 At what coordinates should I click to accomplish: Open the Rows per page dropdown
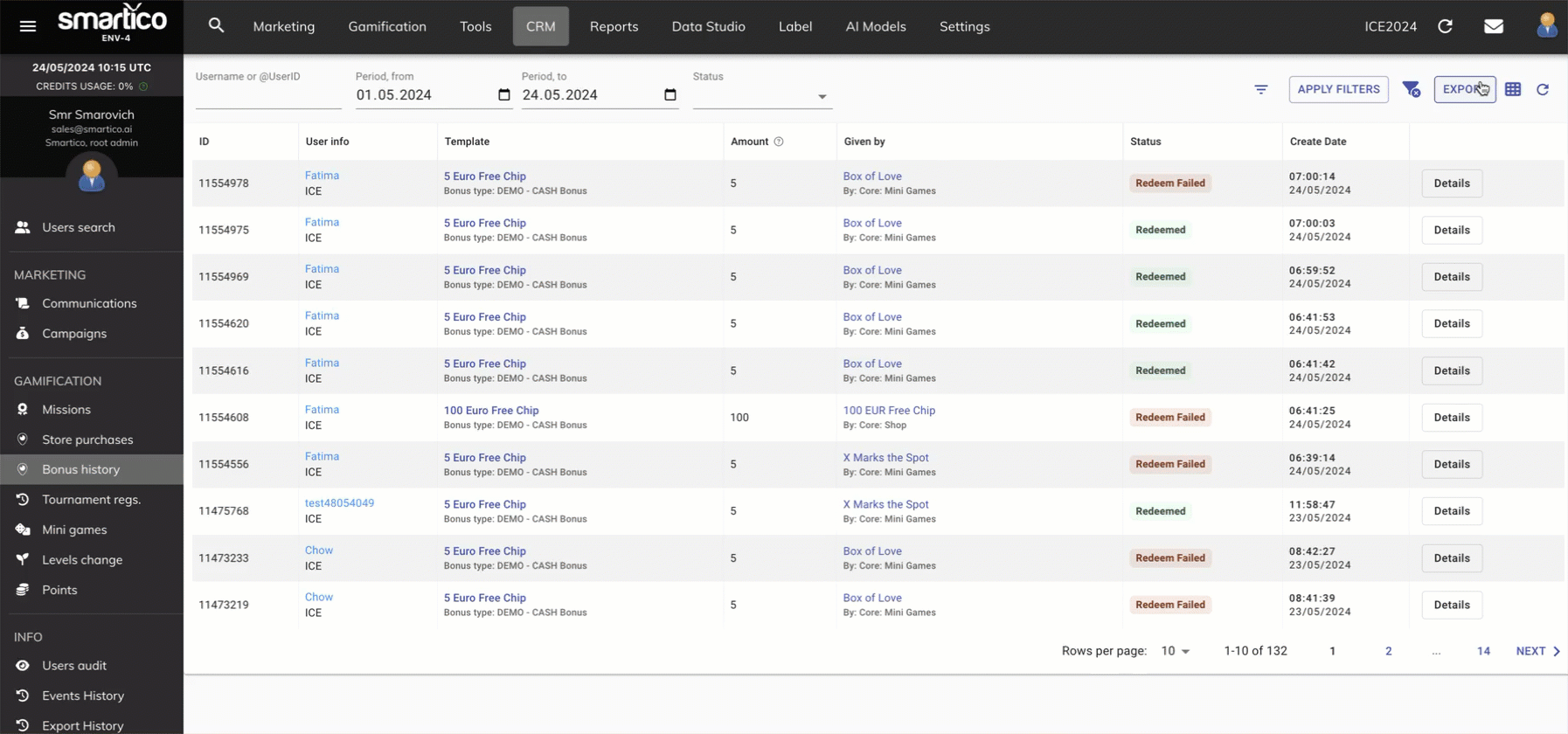[1176, 651]
